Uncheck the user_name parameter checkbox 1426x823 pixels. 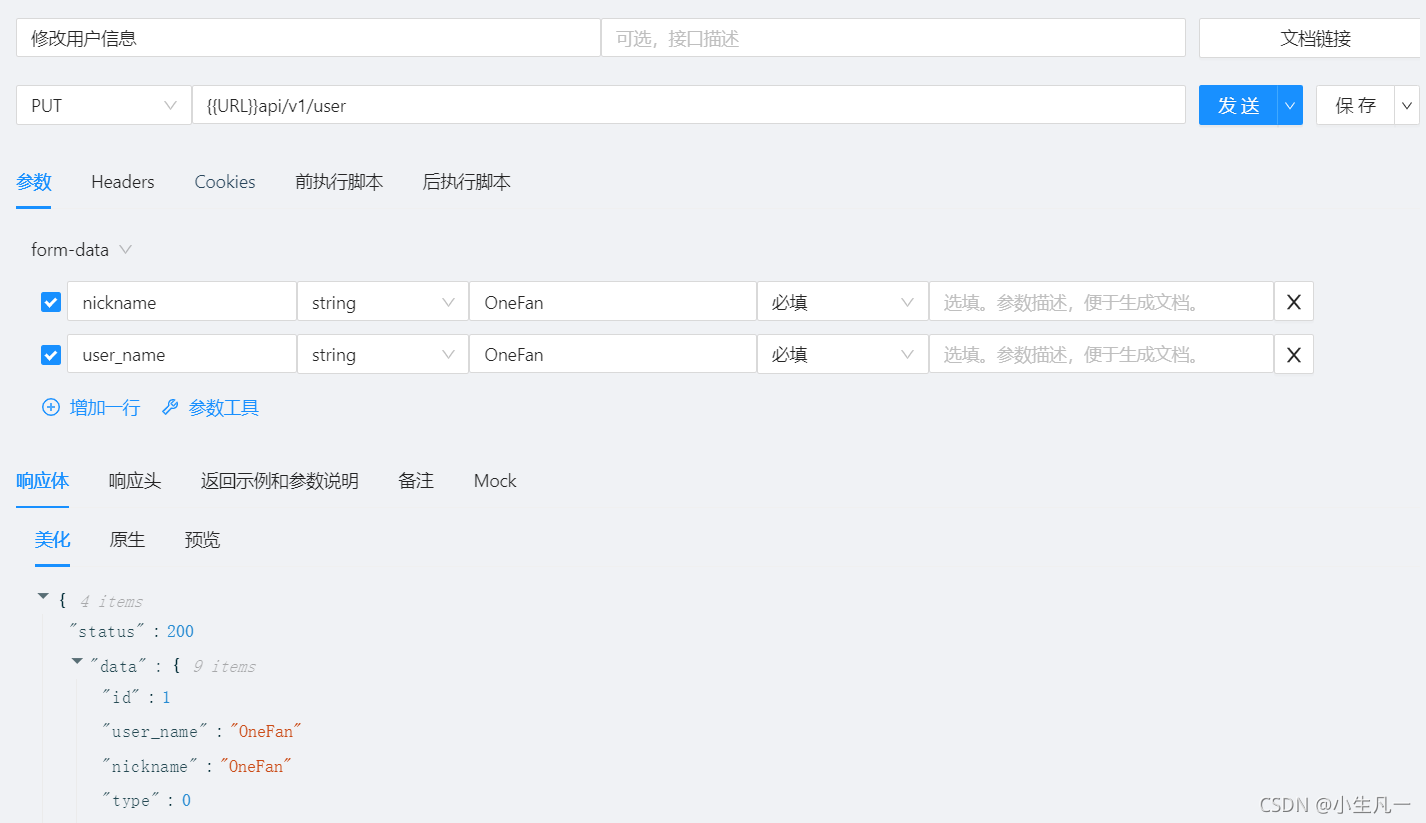51,355
